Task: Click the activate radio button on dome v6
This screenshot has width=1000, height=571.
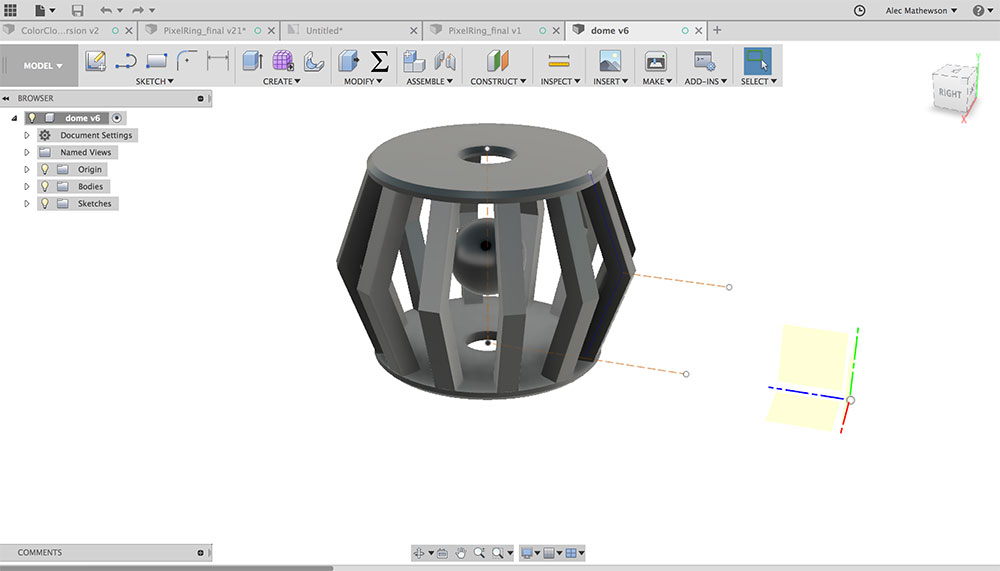Action: 117,118
